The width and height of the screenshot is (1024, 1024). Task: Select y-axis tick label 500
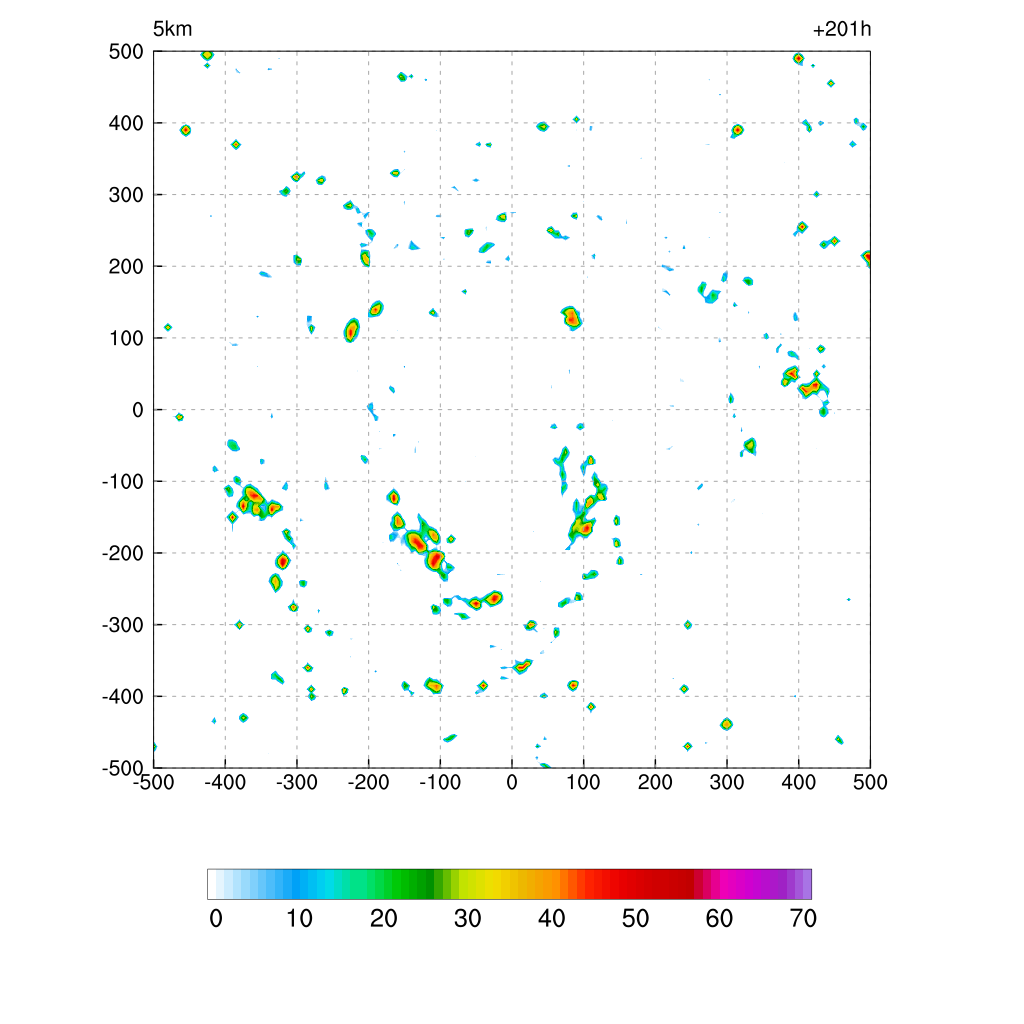[x=126, y=52]
